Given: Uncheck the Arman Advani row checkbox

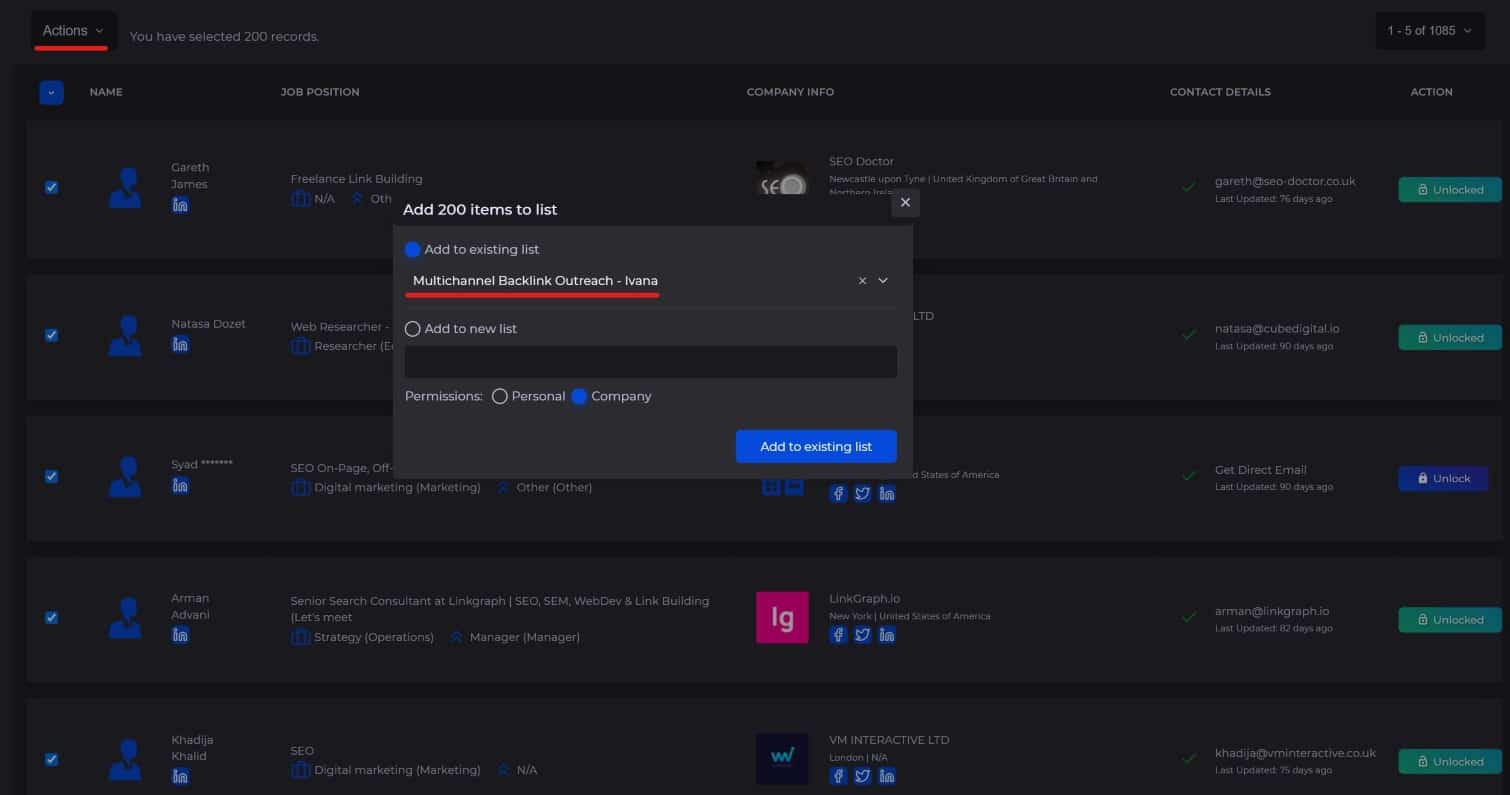Looking at the screenshot, I should click(51, 617).
